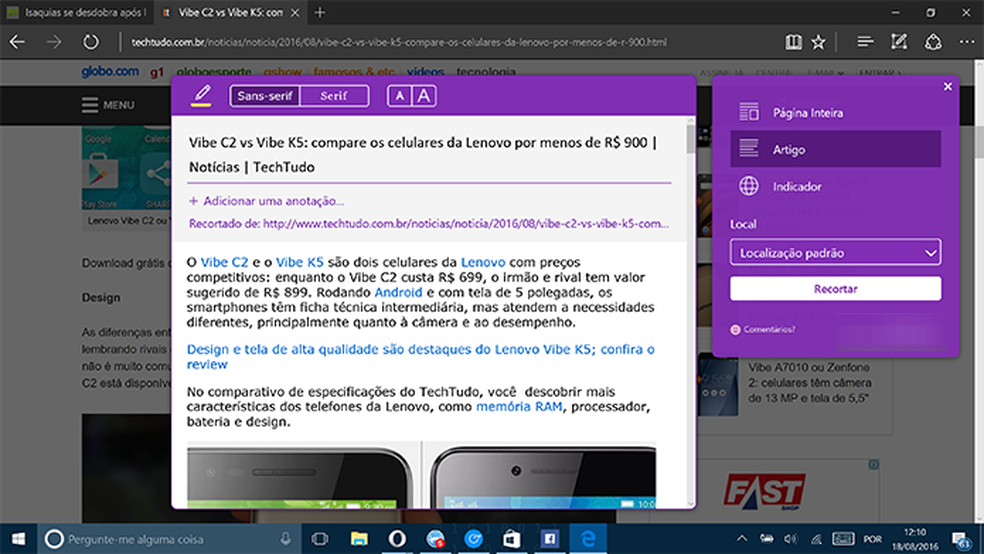Open volume control in tray
984x554 pixels.
(x=791, y=539)
